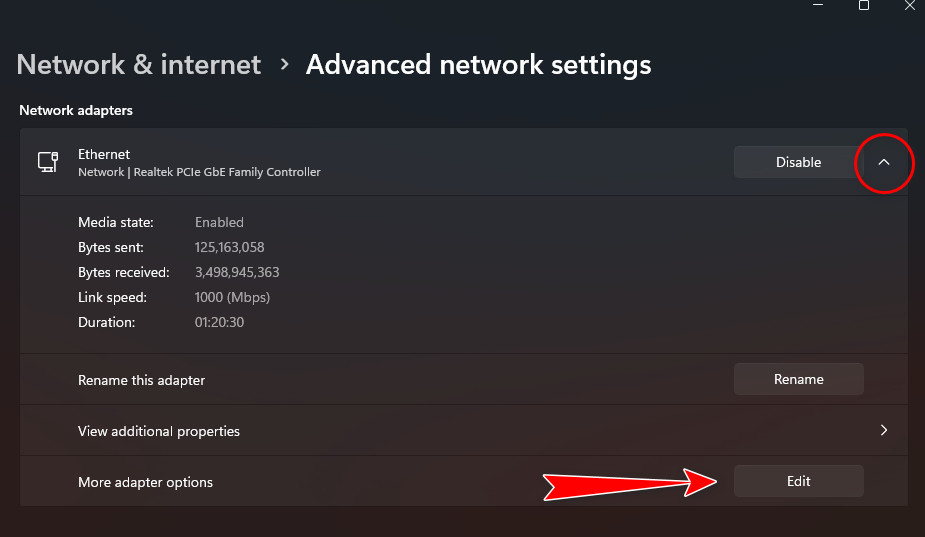Image resolution: width=925 pixels, height=537 pixels.
Task: Click the Link speed 1000 (Mbps) value
Action: (x=232, y=297)
